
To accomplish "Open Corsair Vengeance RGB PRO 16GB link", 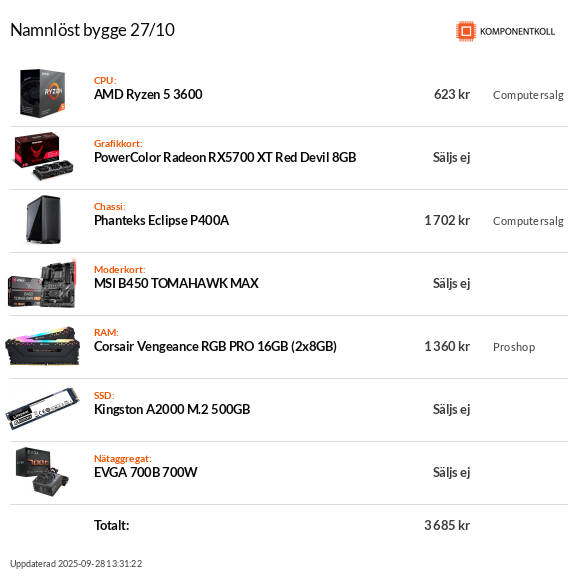I will point(215,347).
